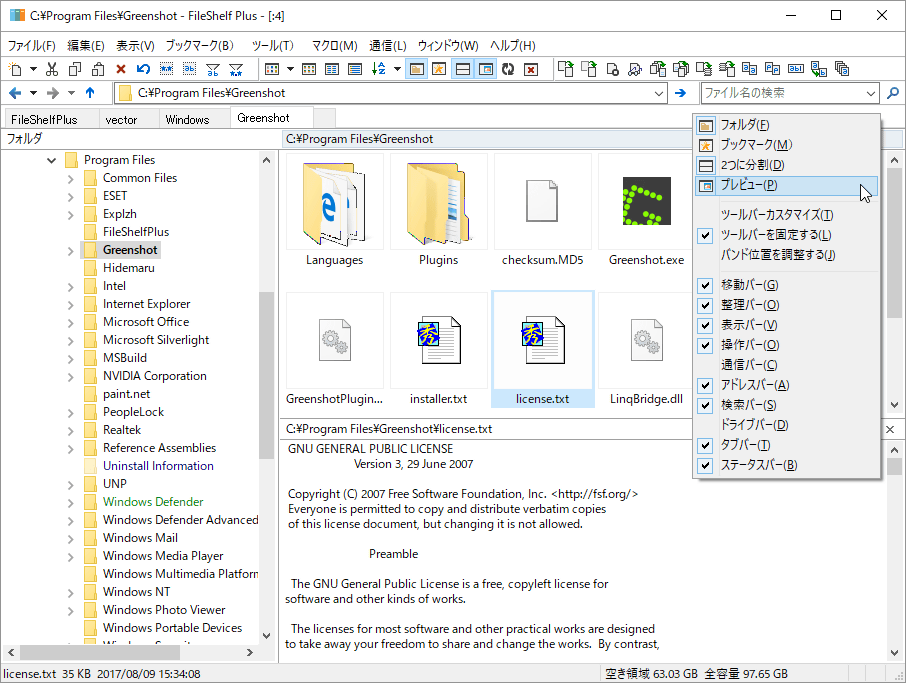Toggle the bookmark star pane icon
Viewport: 906px width, 683px height.
click(x=439, y=69)
